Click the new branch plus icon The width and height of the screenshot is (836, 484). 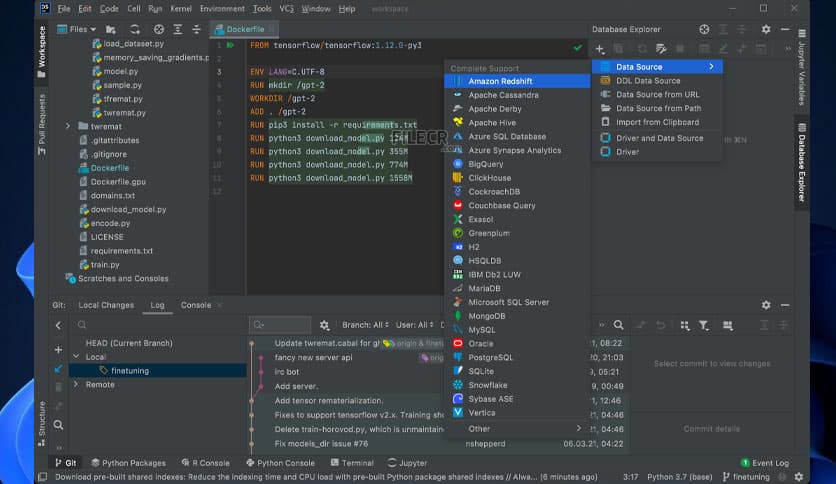[x=58, y=350]
